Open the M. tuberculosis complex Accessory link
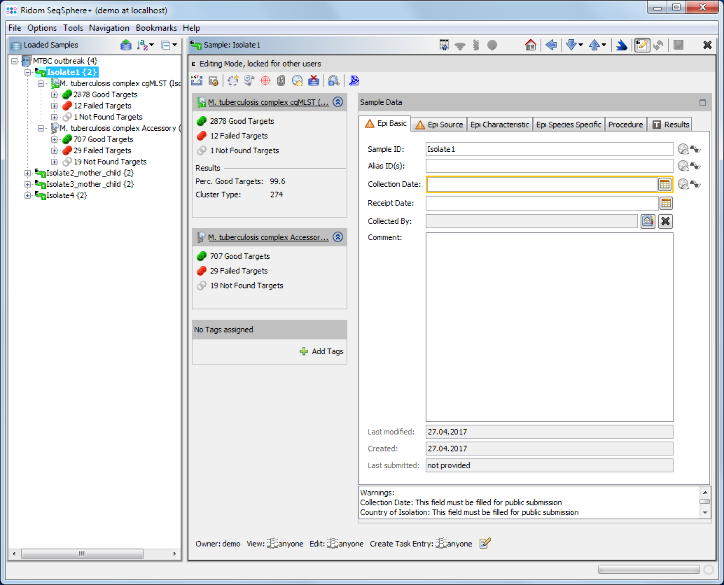Image resolution: width=724 pixels, height=585 pixels. tap(268, 237)
